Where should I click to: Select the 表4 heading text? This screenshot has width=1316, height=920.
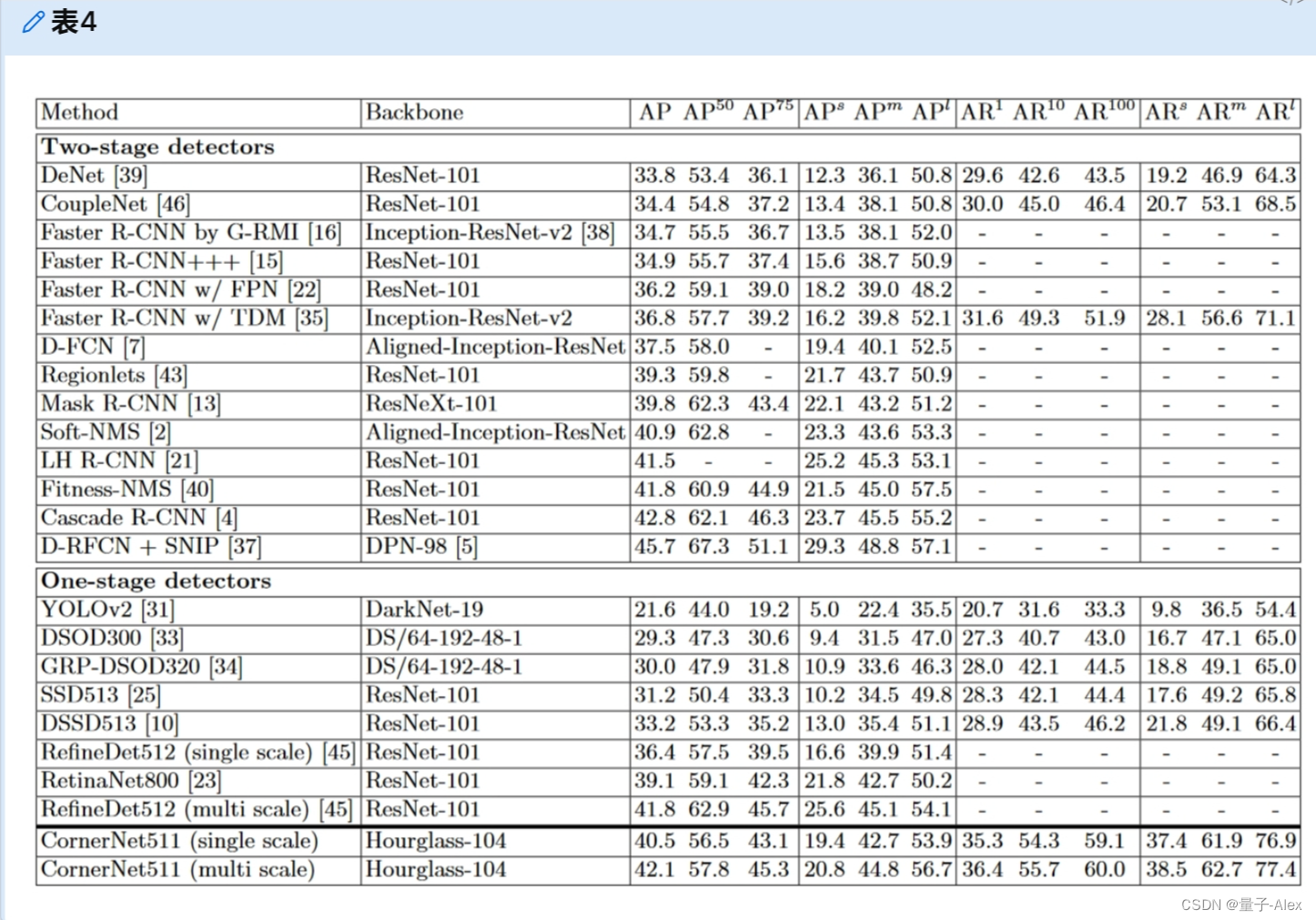click(x=74, y=22)
